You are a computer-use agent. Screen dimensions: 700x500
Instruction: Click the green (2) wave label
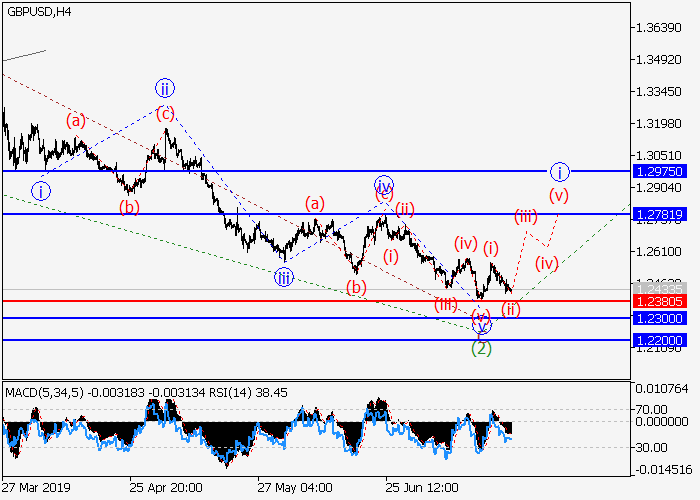click(481, 348)
